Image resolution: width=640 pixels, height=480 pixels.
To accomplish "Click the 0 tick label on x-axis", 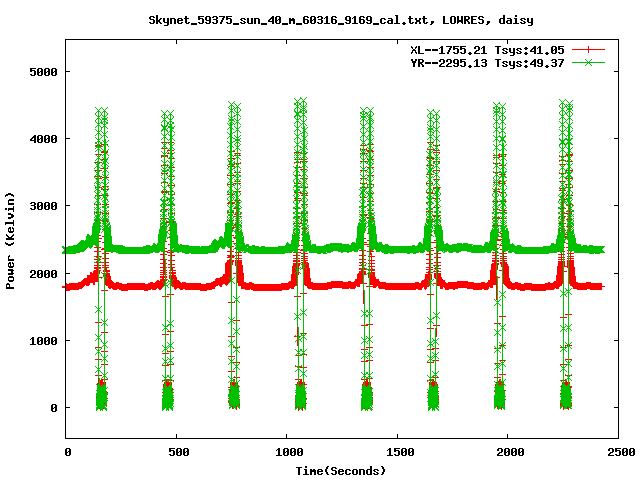I will click(x=67, y=452).
